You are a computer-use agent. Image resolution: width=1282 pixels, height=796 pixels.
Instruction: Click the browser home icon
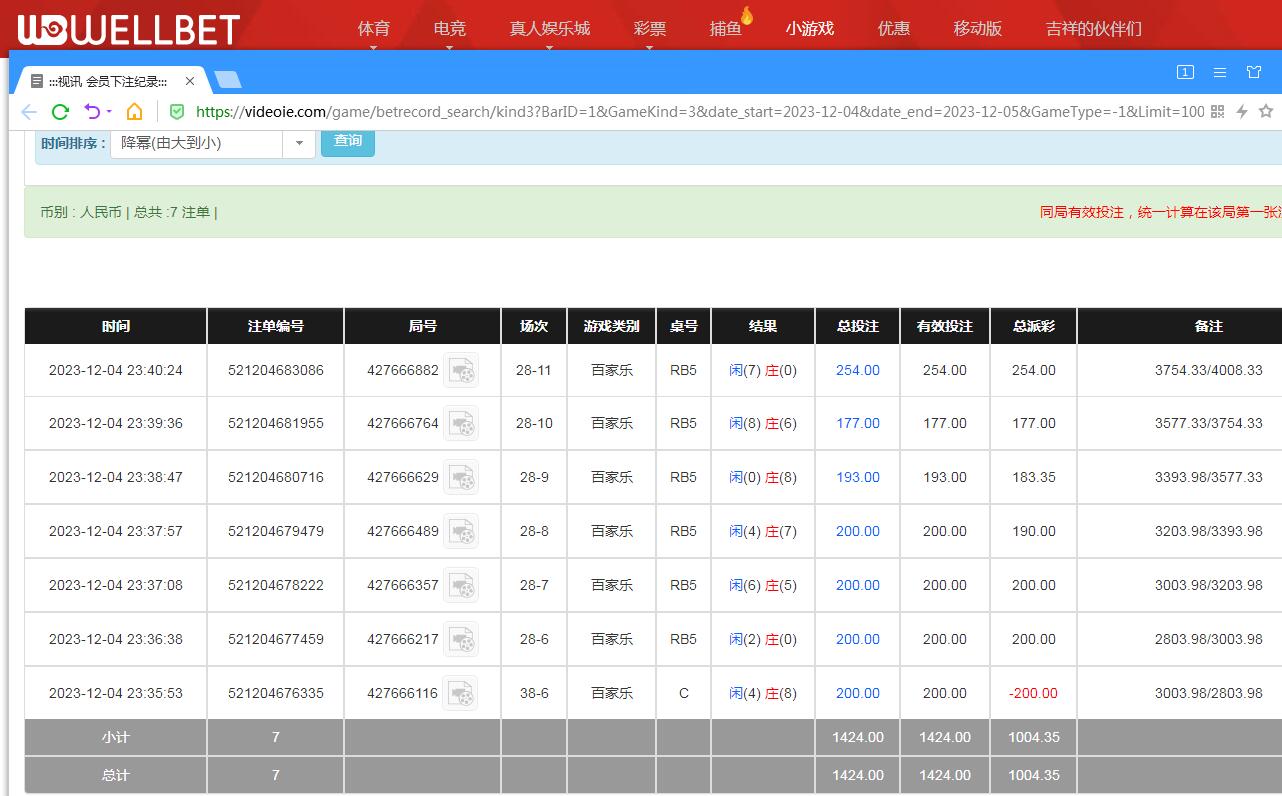click(x=134, y=112)
